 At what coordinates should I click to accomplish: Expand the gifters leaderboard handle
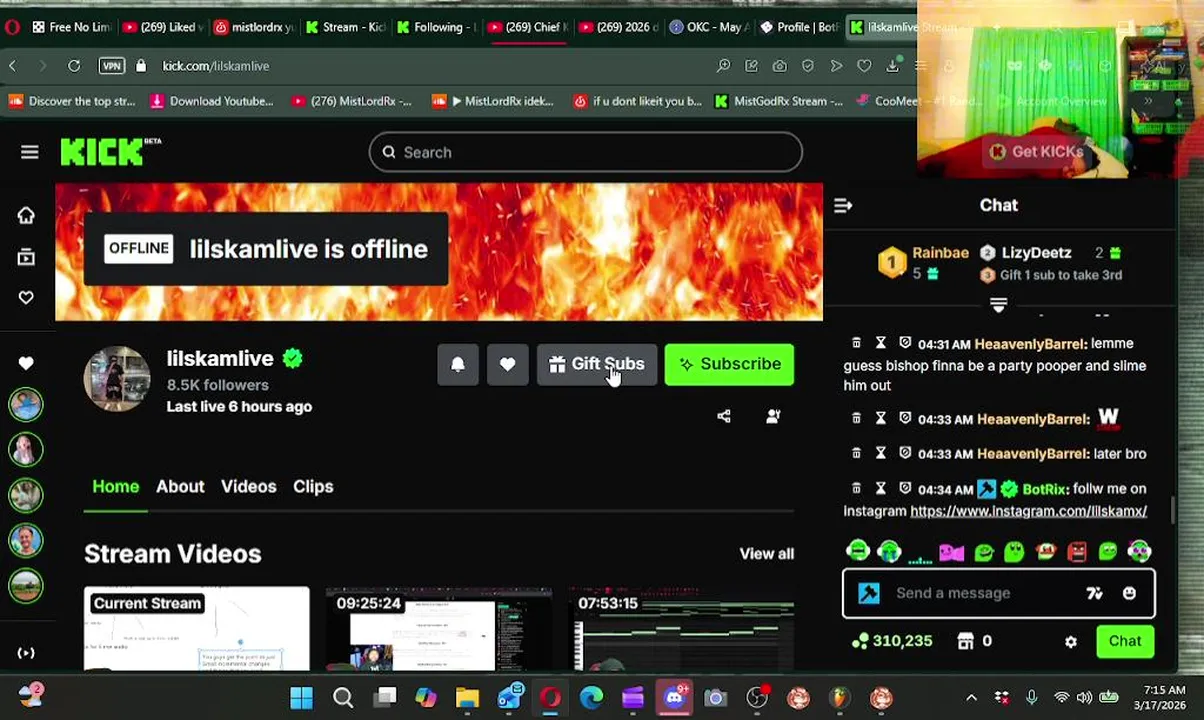[x=998, y=303]
